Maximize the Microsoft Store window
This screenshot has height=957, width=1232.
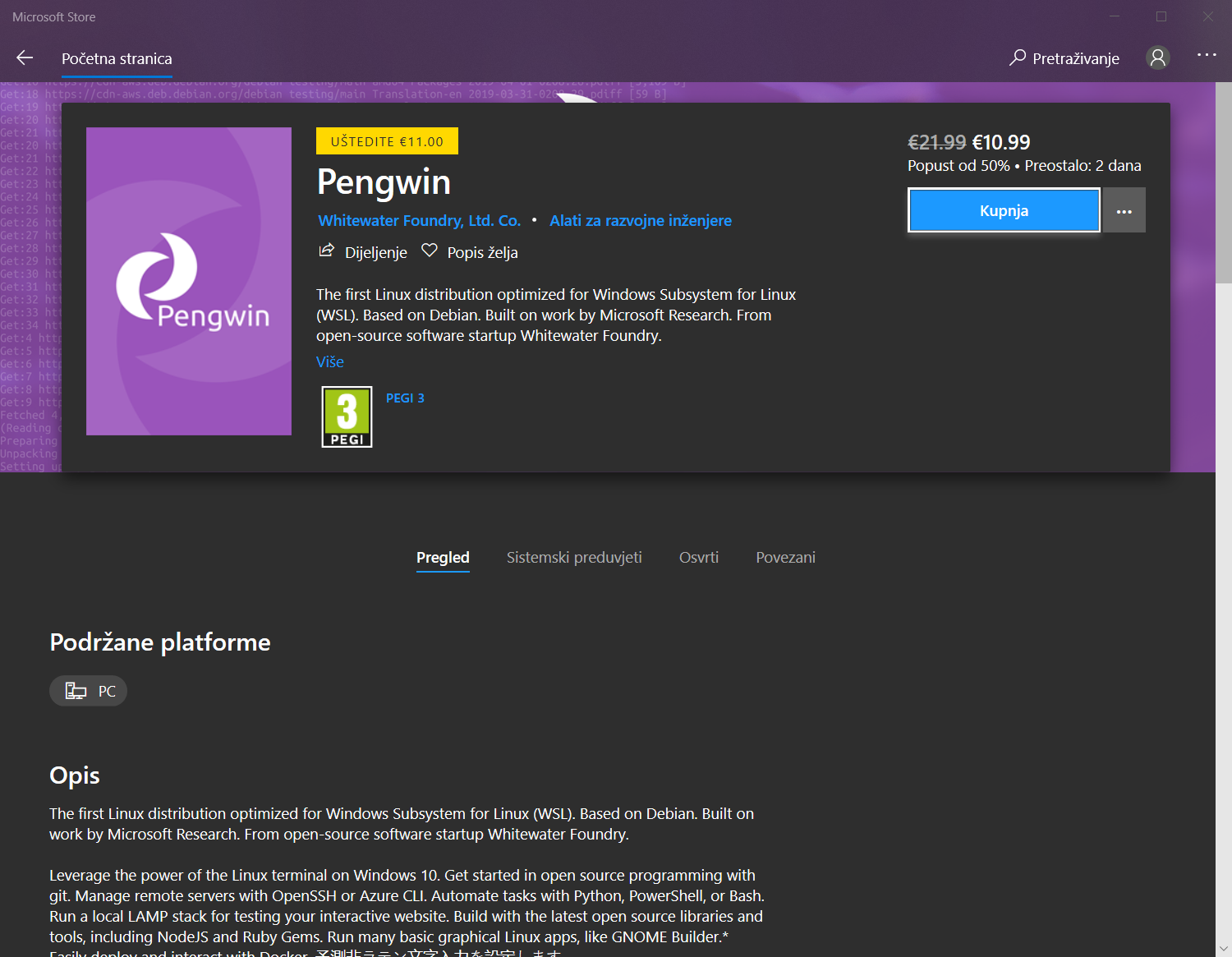click(1161, 16)
